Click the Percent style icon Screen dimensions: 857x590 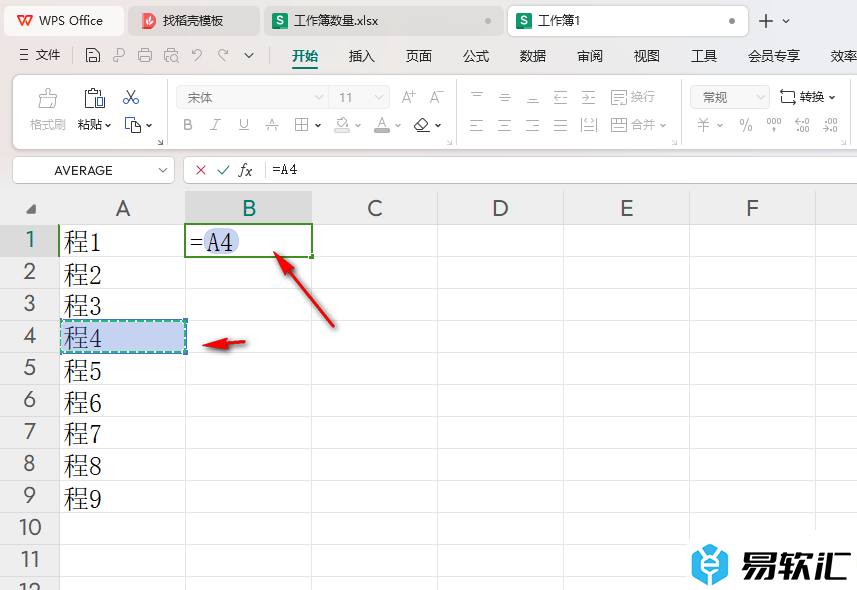(746, 125)
